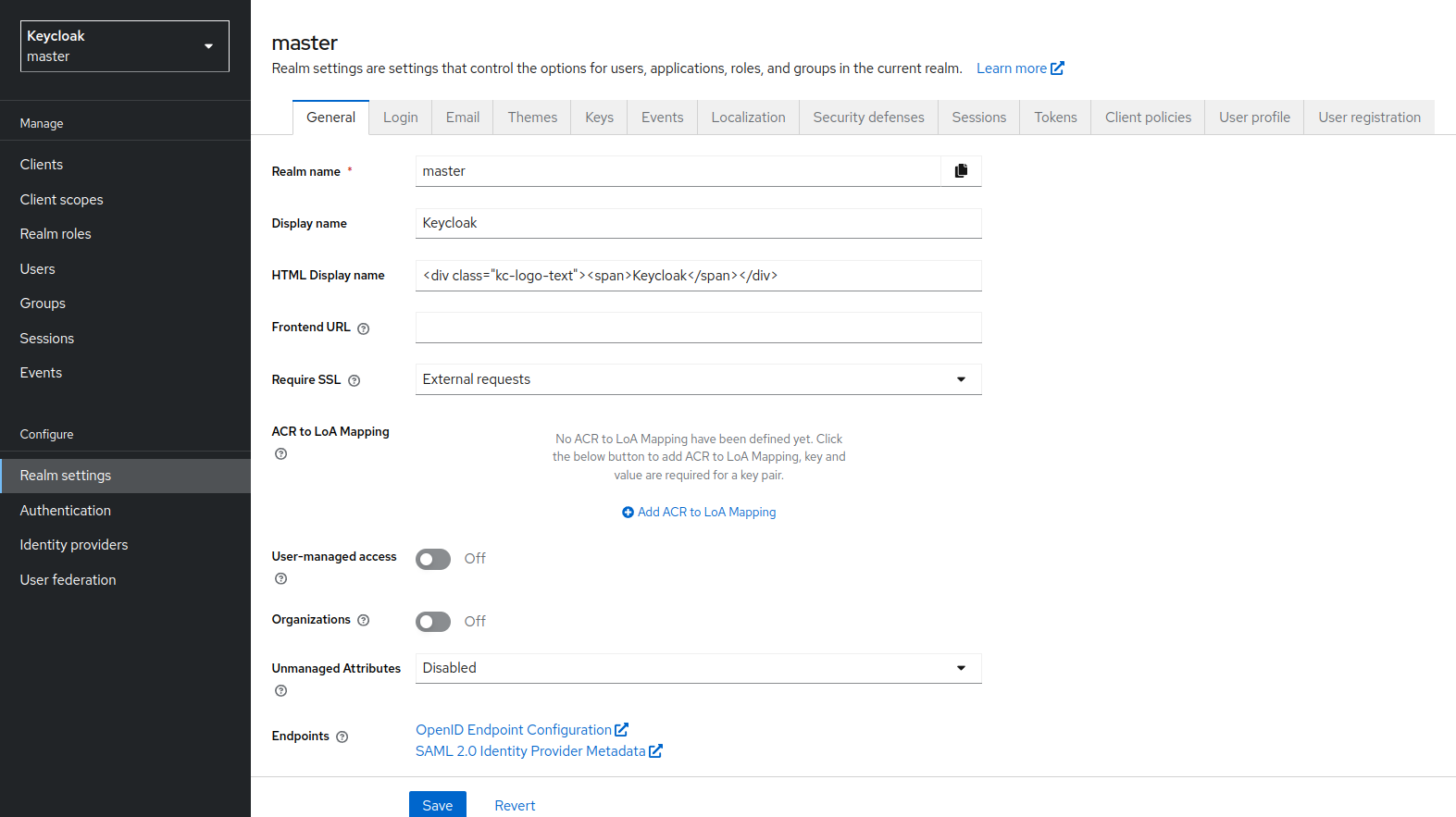Screen dimensions: 1456x817
Task: Open Groups in the sidebar
Action: pos(125,303)
